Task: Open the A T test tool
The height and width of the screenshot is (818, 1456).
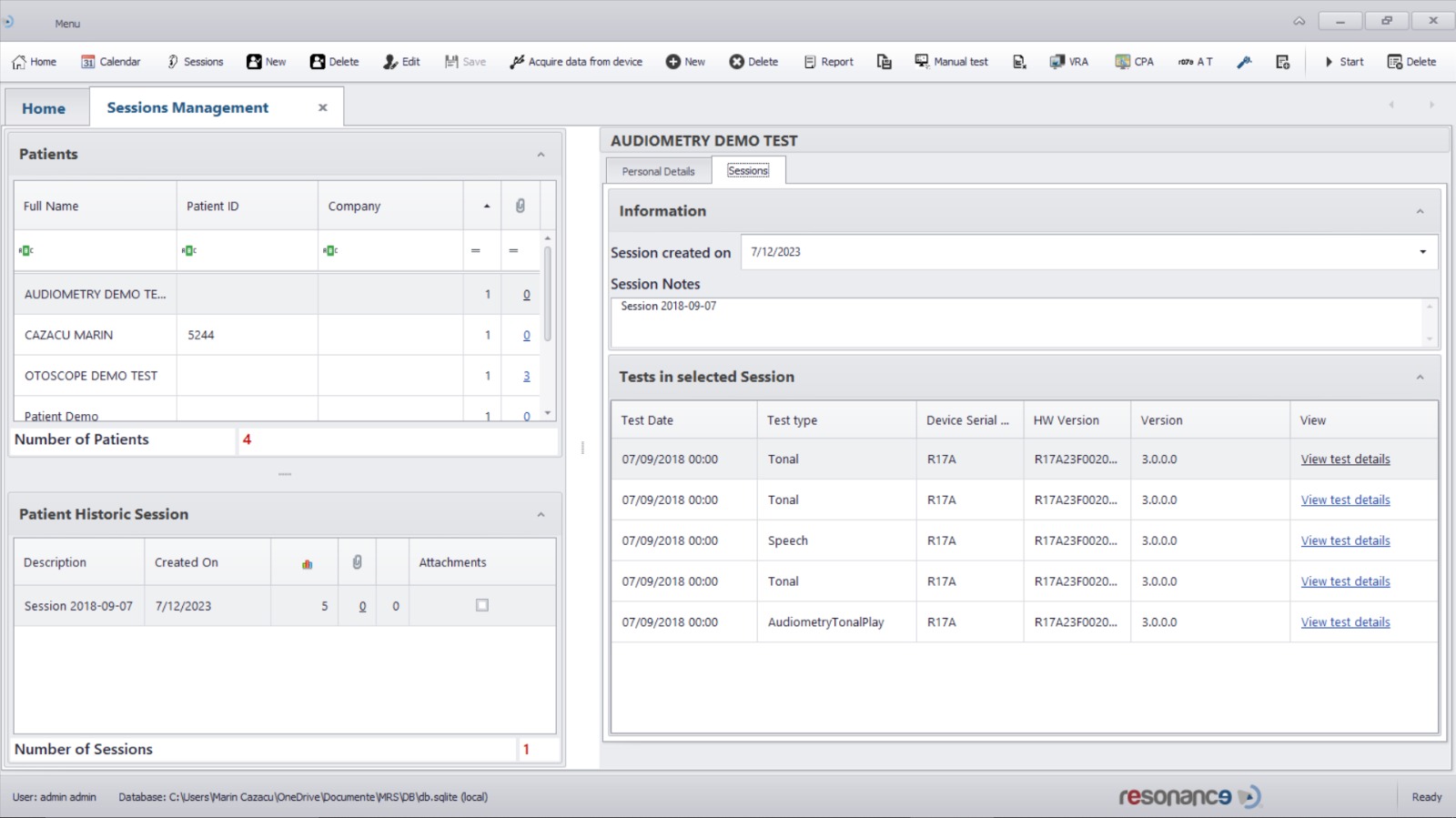Action: [1195, 62]
